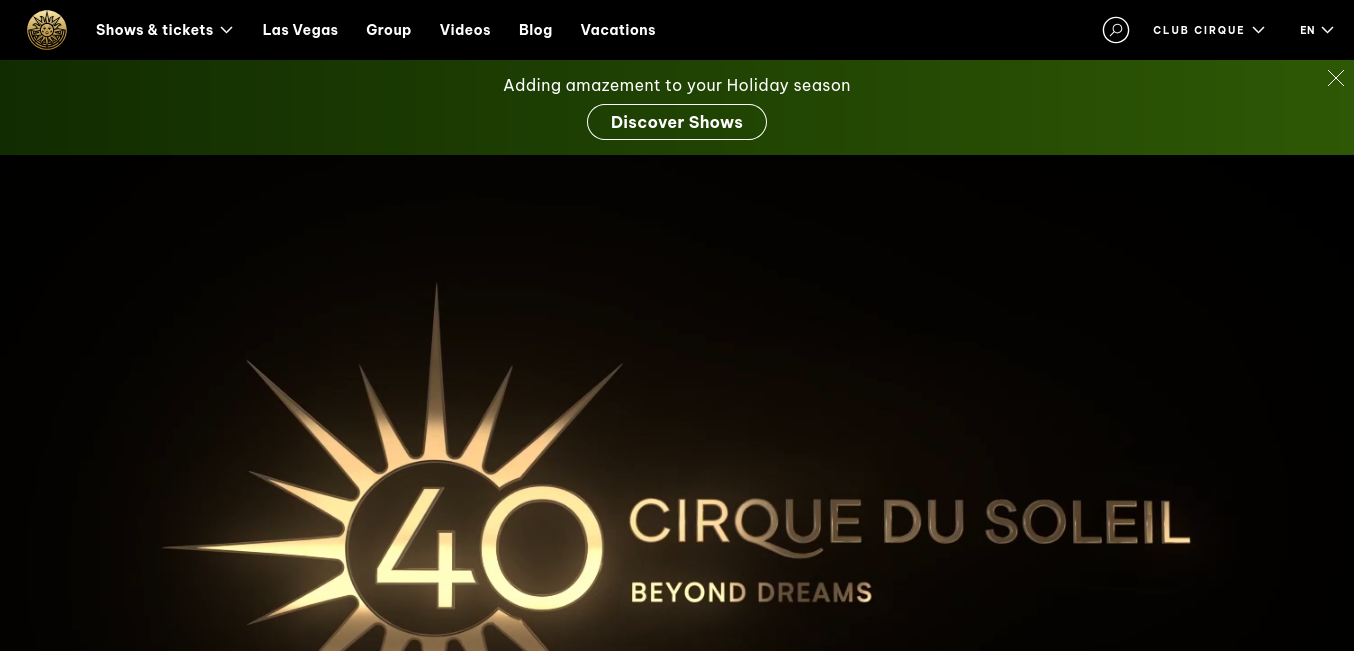The width and height of the screenshot is (1366, 651).
Task: Expand the Shows & tickets chevron arrow
Action: [227, 30]
